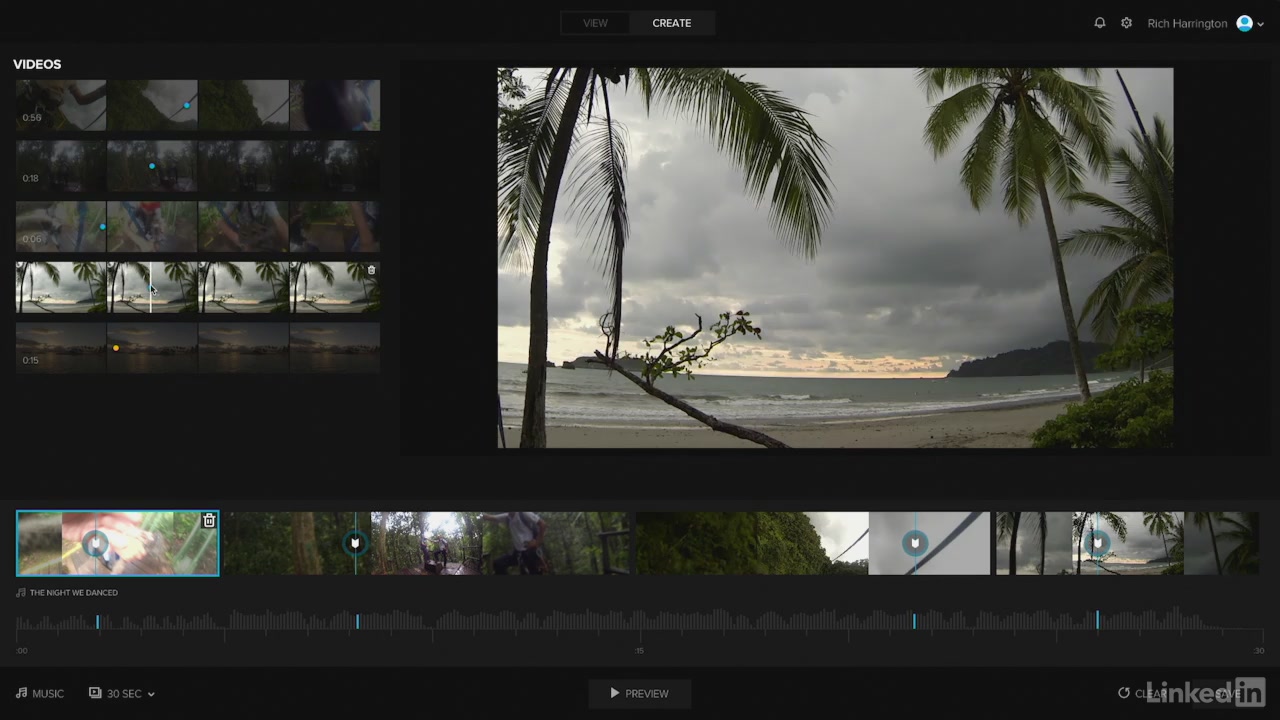Screen dimensions: 1280x720
Task: Expand the account menu chevron
Action: pyautogui.click(x=1260, y=24)
